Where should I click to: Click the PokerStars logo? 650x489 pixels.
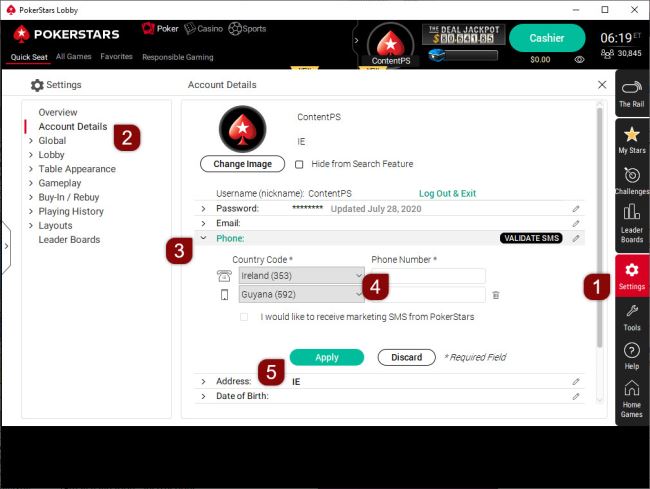(x=66, y=34)
